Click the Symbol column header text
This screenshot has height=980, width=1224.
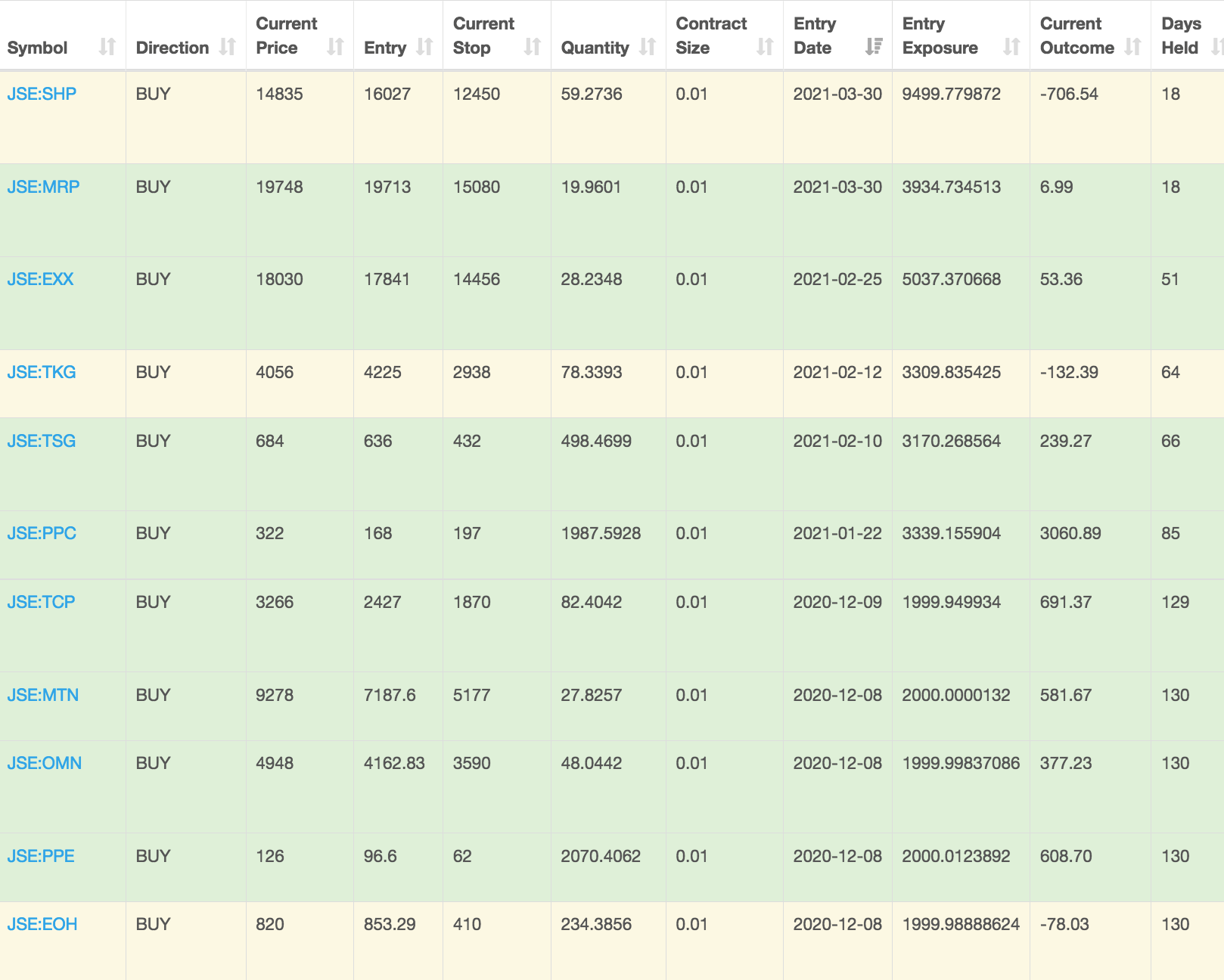pos(37,48)
